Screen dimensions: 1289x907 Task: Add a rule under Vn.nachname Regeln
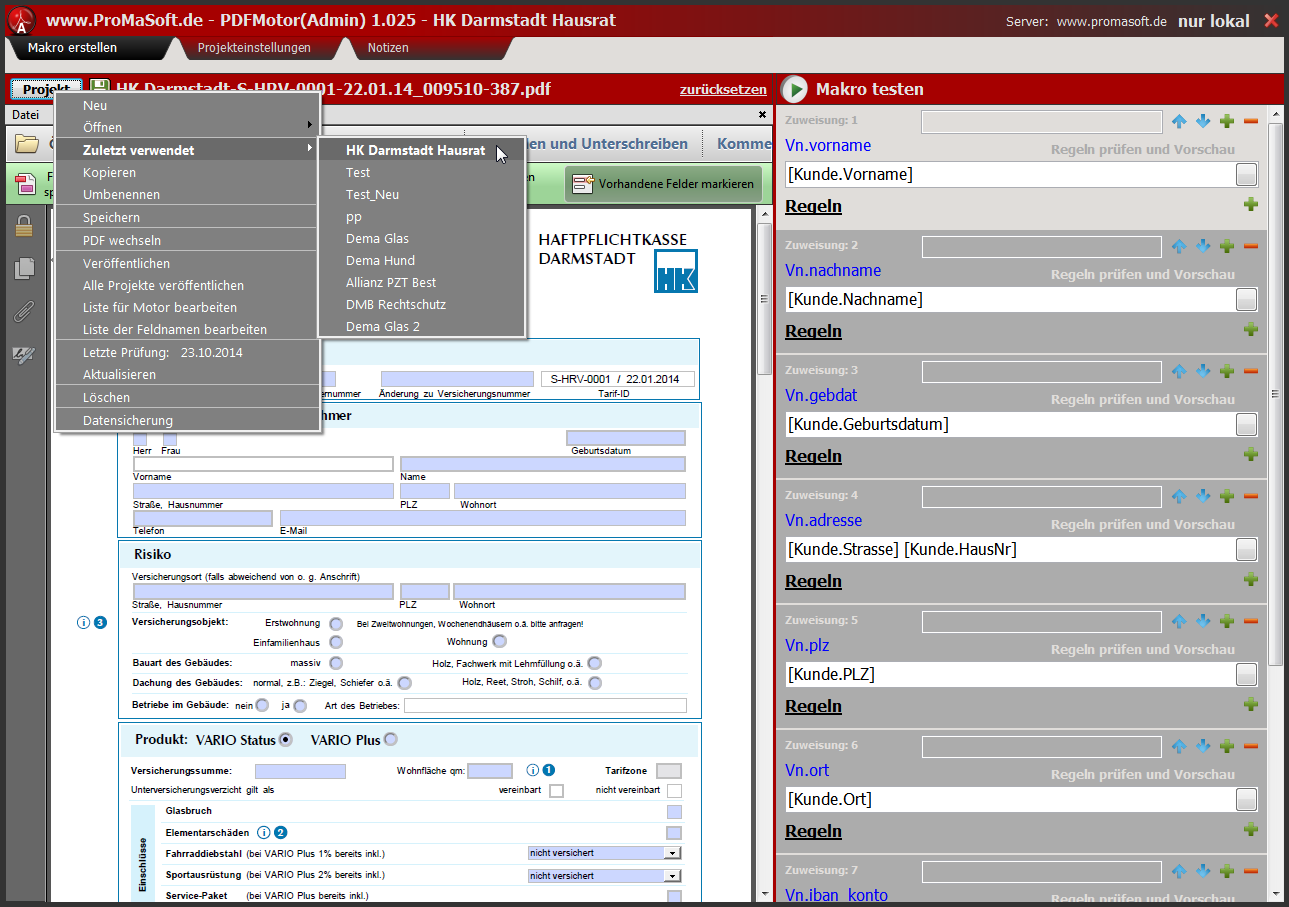point(1250,330)
